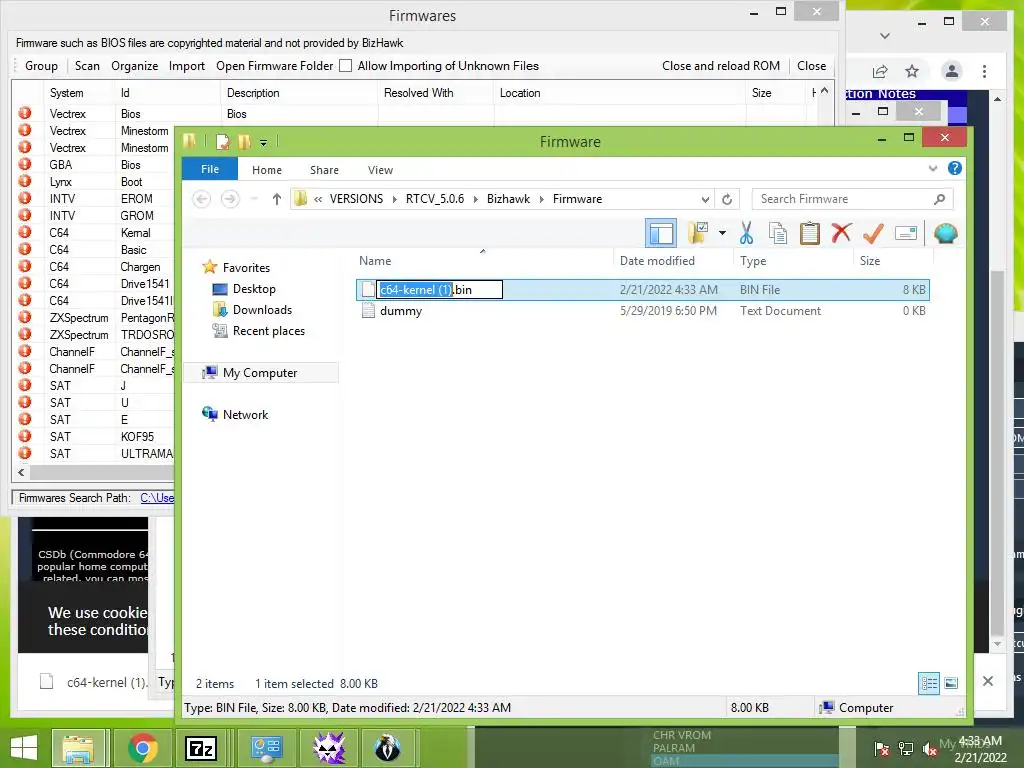Click Close and reload ROM
The image size is (1024, 768).
[721, 66]
